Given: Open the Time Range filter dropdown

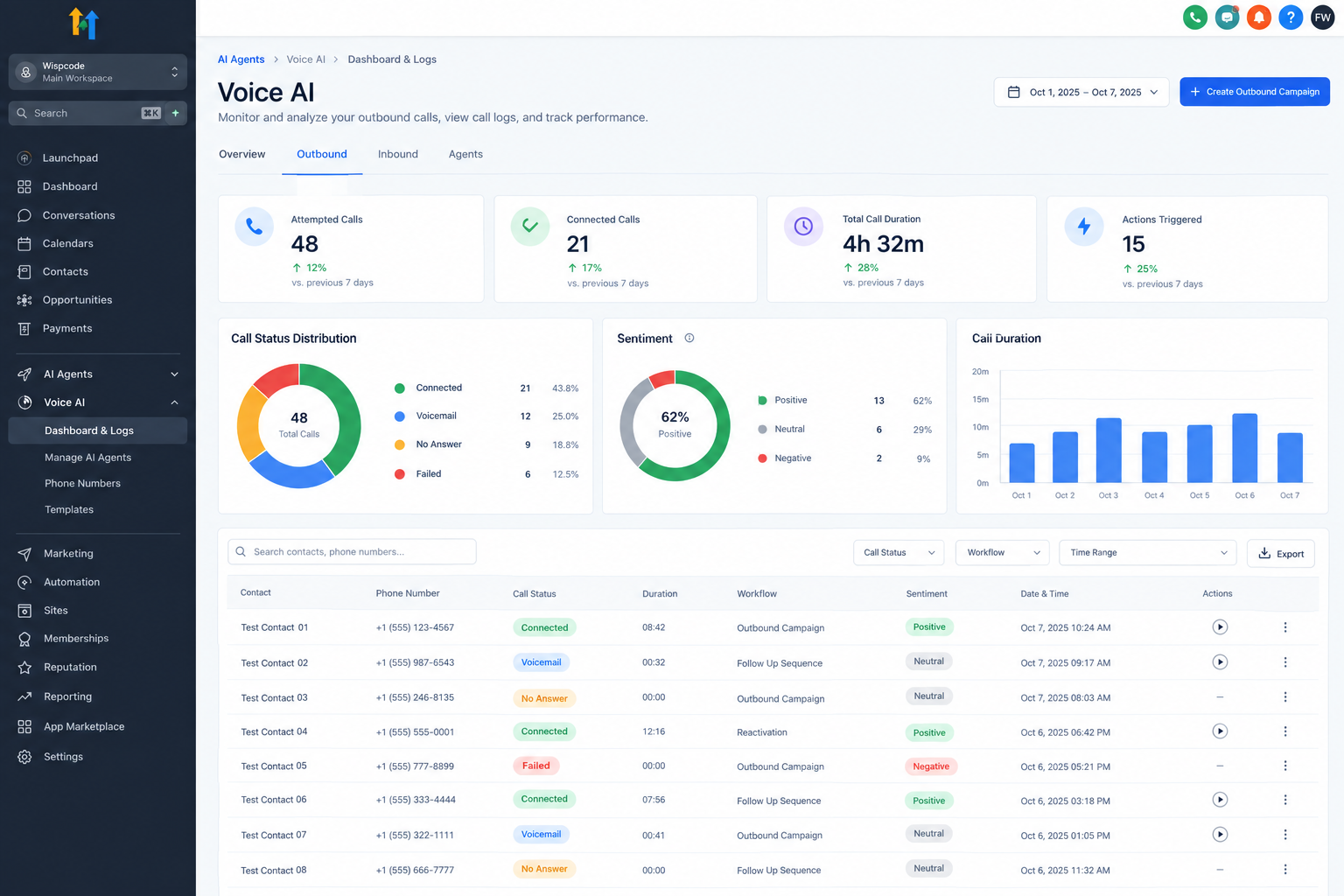Looking at the screenshot, I should coord(1148,553).
